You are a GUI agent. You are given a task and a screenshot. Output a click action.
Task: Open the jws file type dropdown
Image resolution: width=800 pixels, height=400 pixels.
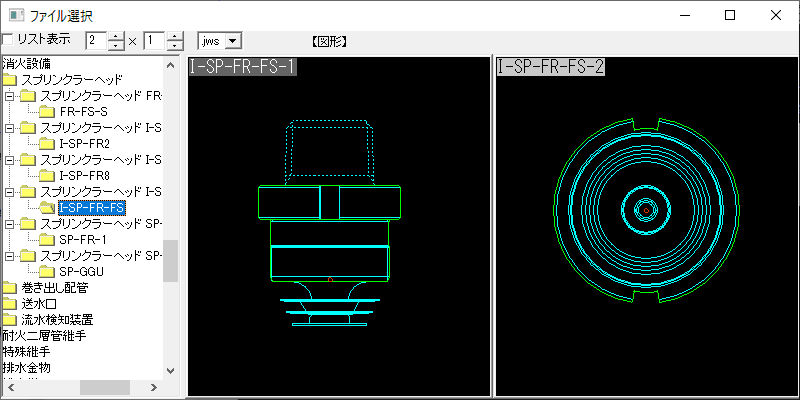pyautogui.click(x=233, y=41)
